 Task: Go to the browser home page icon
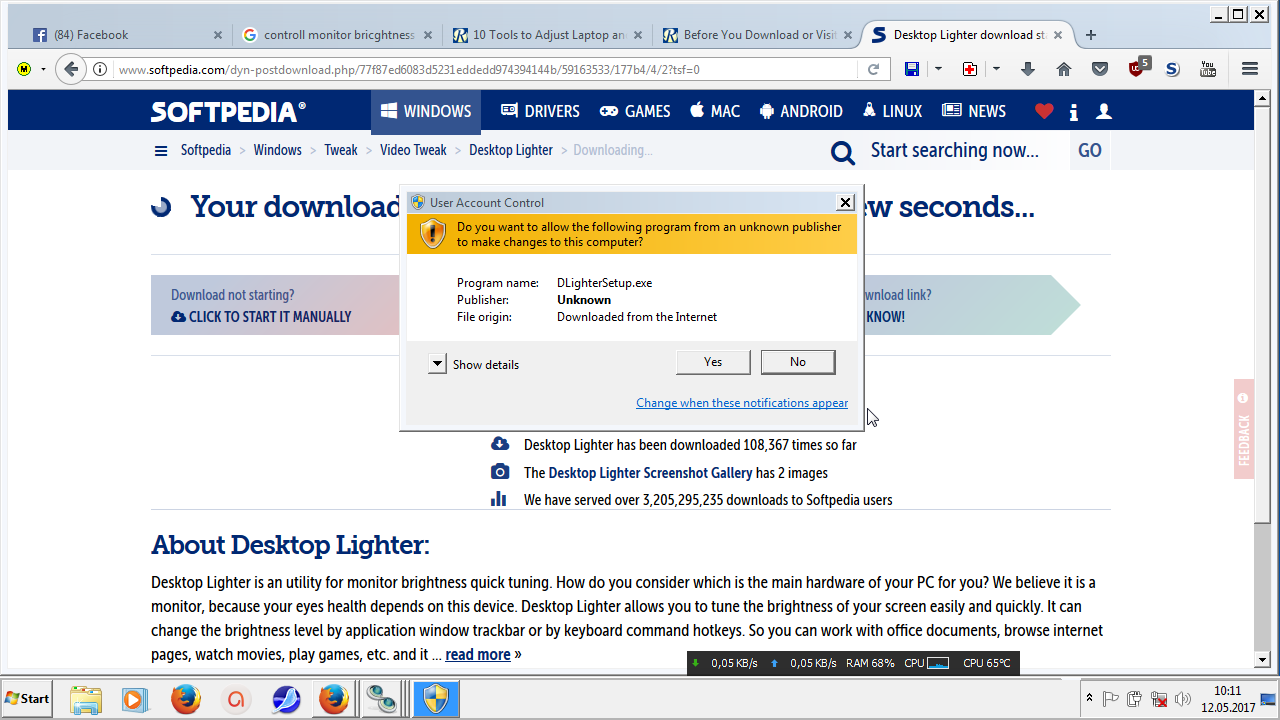point(1064,69)
